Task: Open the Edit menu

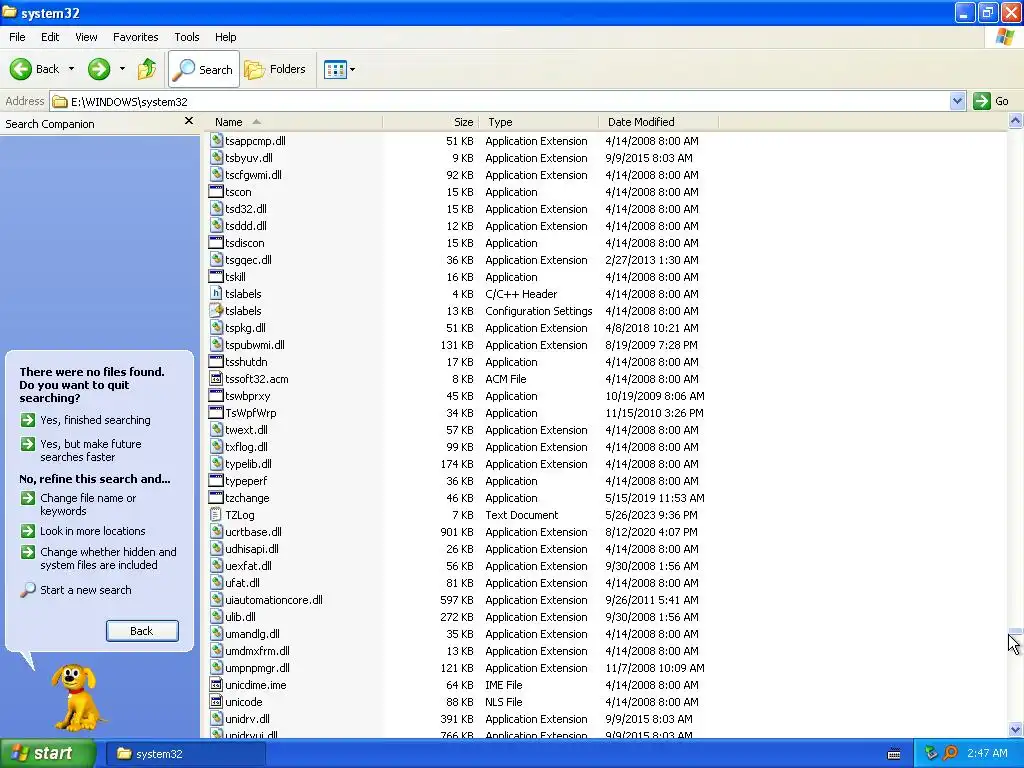Action: point(50,37)
